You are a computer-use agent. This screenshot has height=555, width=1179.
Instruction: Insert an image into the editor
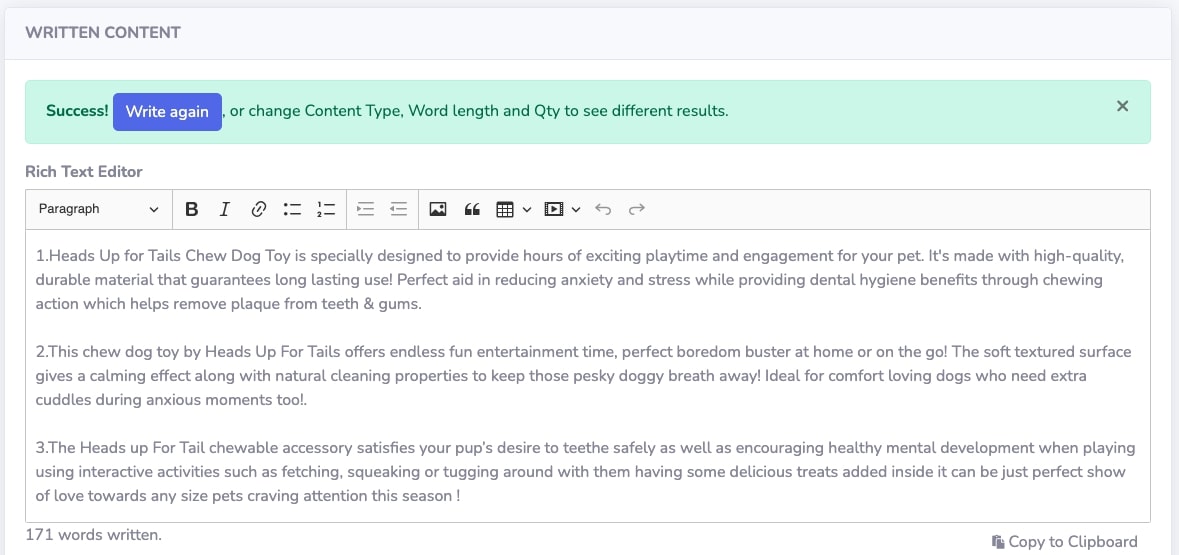click(x=438, y=209)
